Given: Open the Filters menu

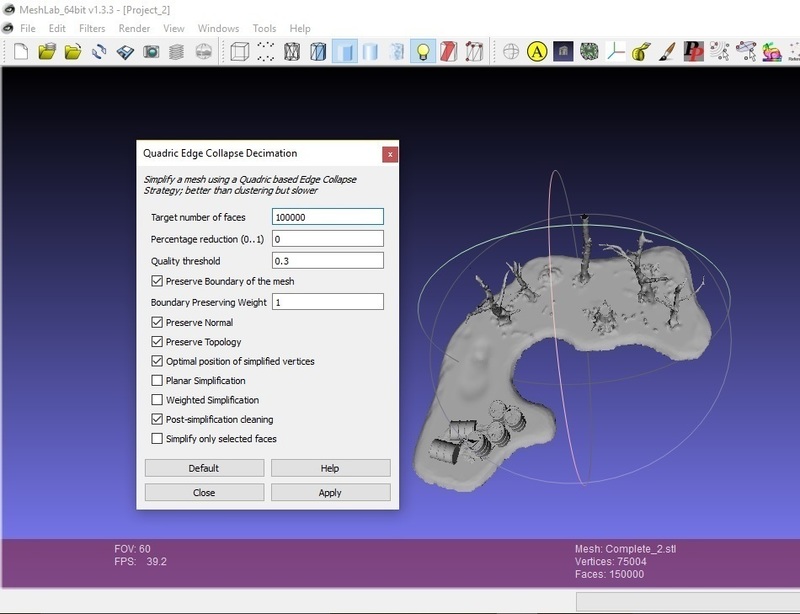Looking at the screenshot, I should pyautogui.click(x=92, y=29).
